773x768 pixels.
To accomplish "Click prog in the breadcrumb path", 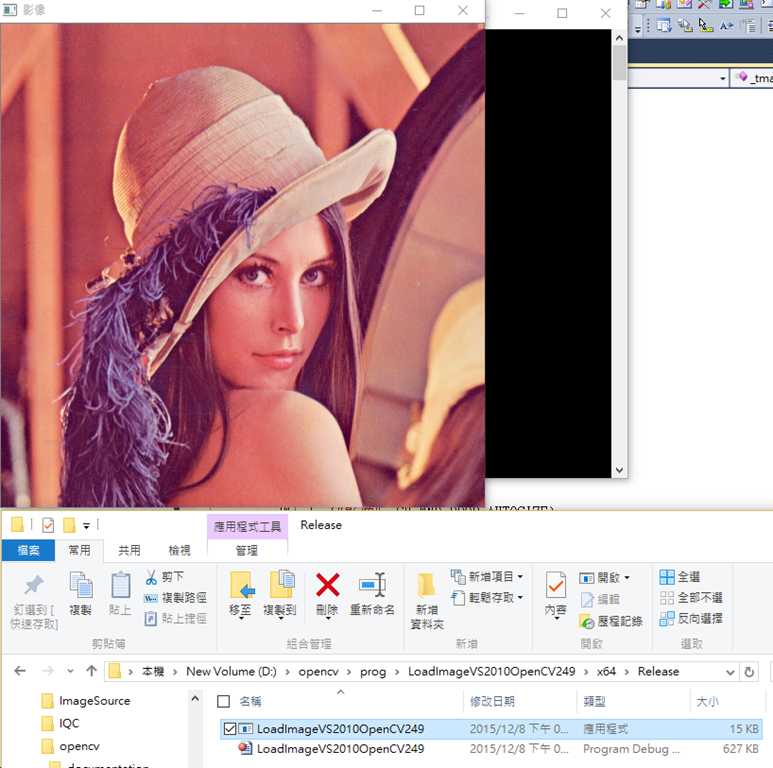I will click(x=373, y=671).
